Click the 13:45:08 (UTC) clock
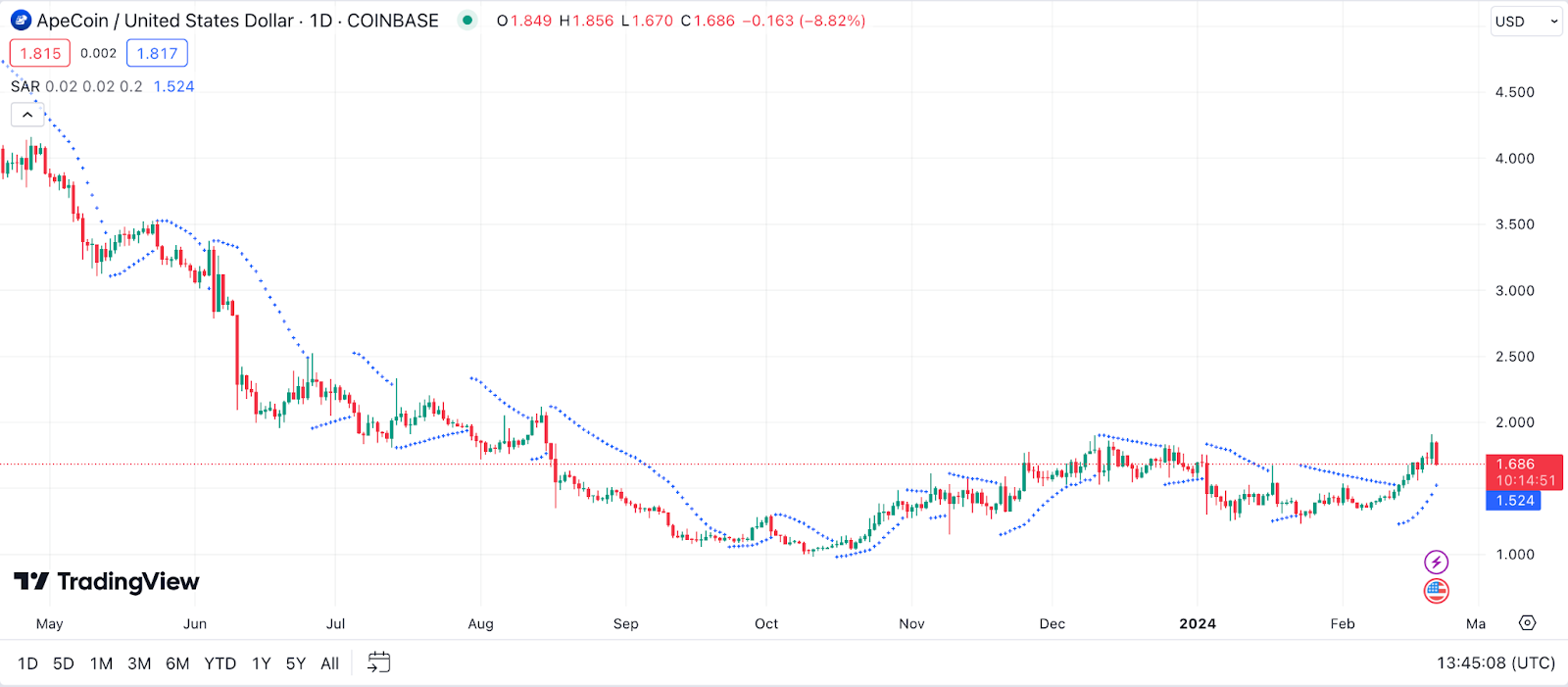1568x687 pixels. tap(1495, 663)
